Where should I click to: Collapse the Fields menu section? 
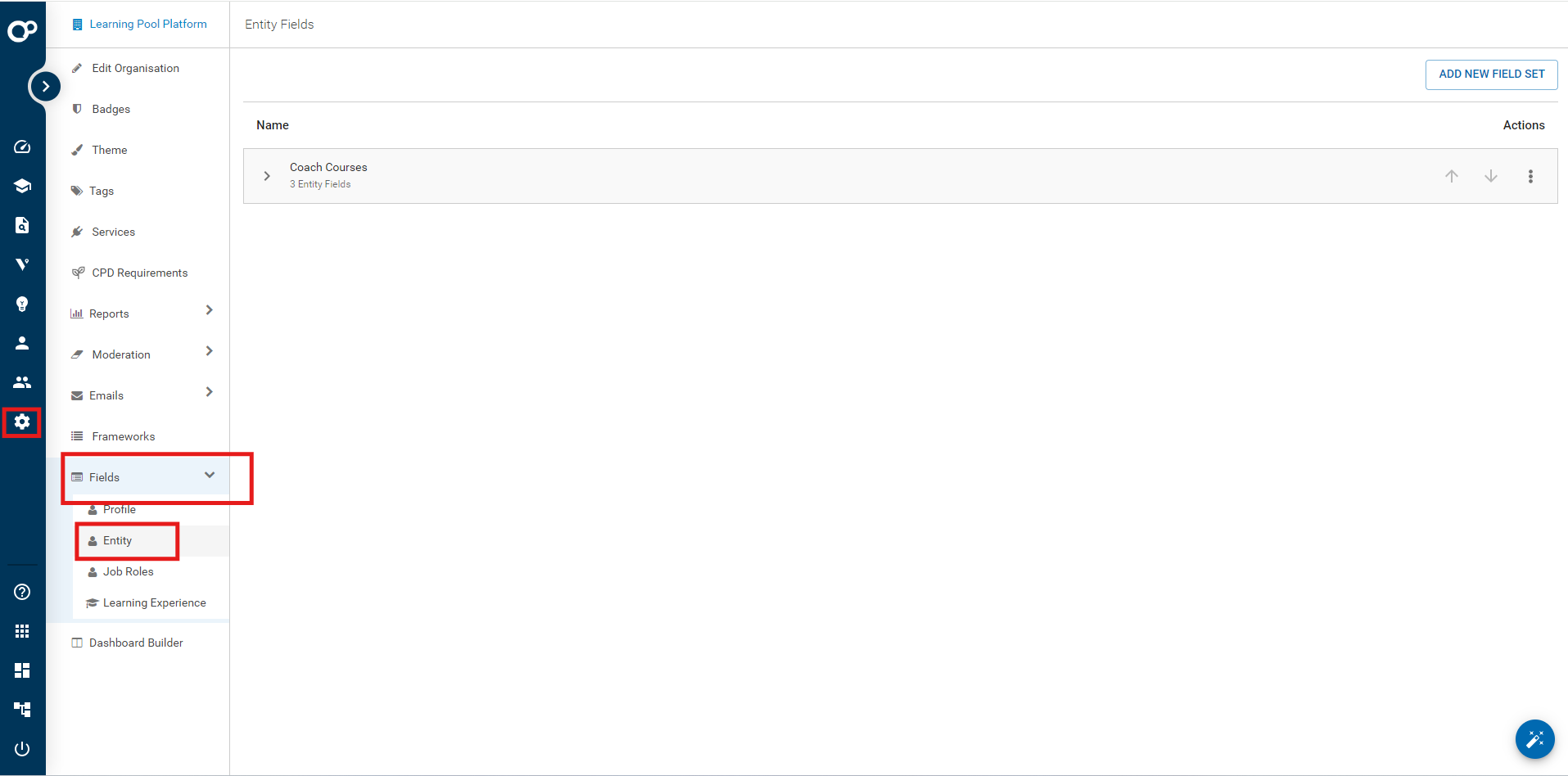(x=210, y=476)
